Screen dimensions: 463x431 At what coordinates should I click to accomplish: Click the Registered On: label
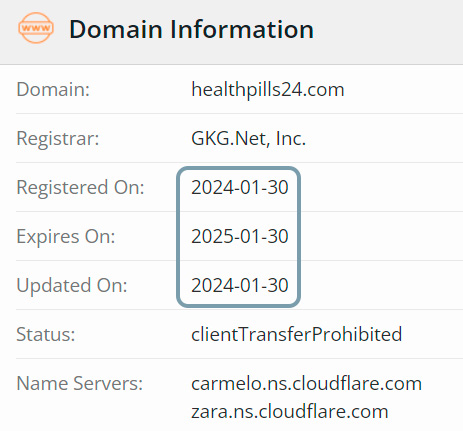click(x=80, y=187)
